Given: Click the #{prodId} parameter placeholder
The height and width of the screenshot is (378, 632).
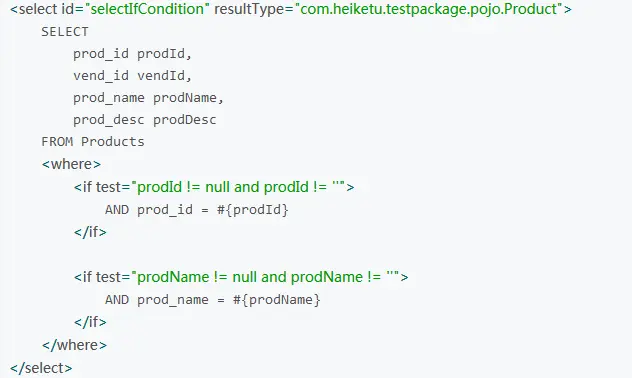Looking at the screenshot, I should coord(253,210).
